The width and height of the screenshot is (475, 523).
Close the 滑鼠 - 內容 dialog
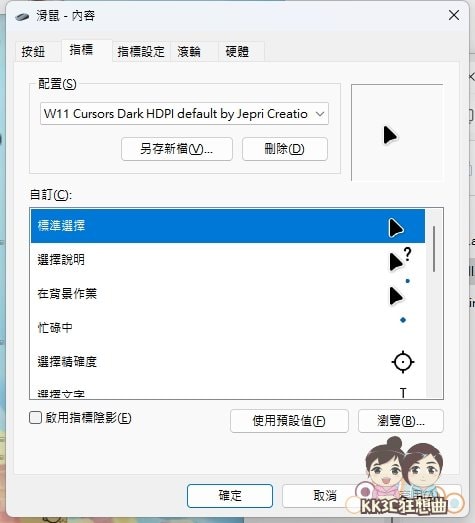click(x=454, y=15)
